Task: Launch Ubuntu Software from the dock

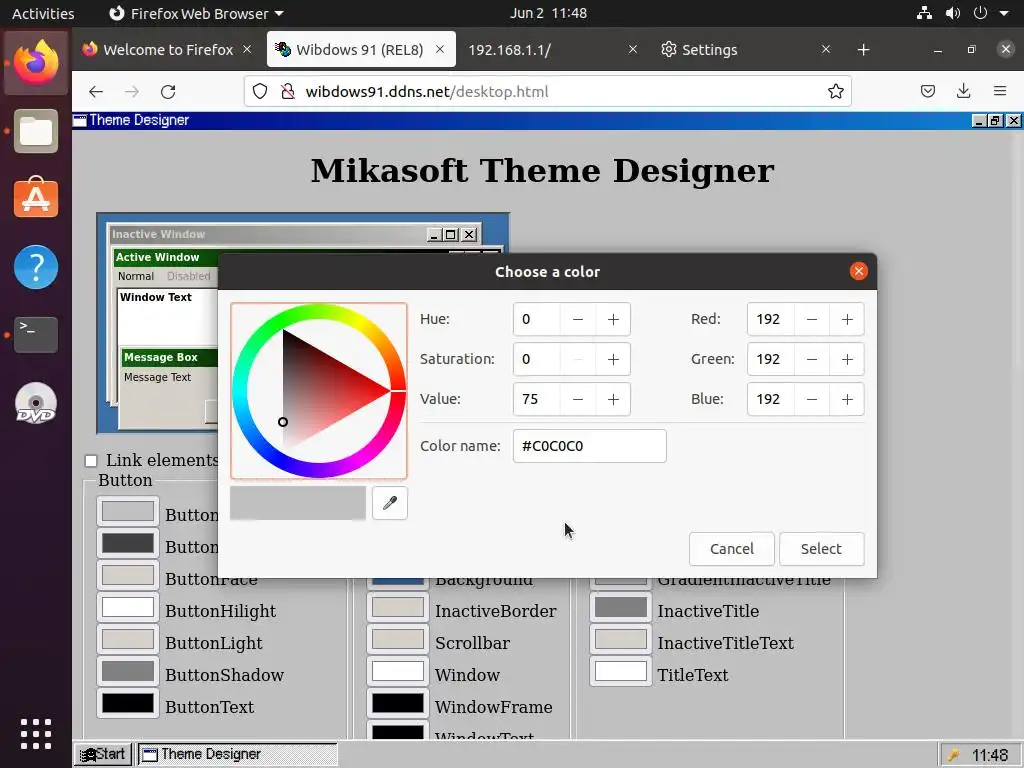Action: tap(36, 199)
